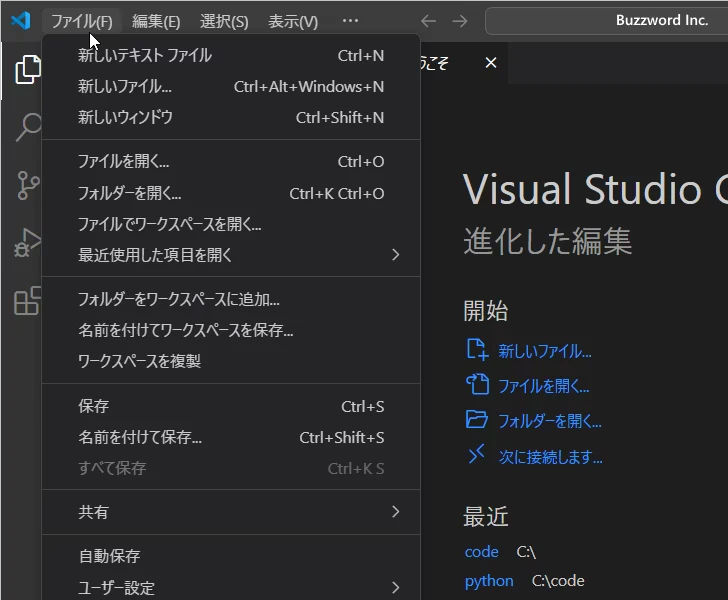Choose フォルダーを開く... in the File menu
The image size is (728, 600).
point(231,193)
